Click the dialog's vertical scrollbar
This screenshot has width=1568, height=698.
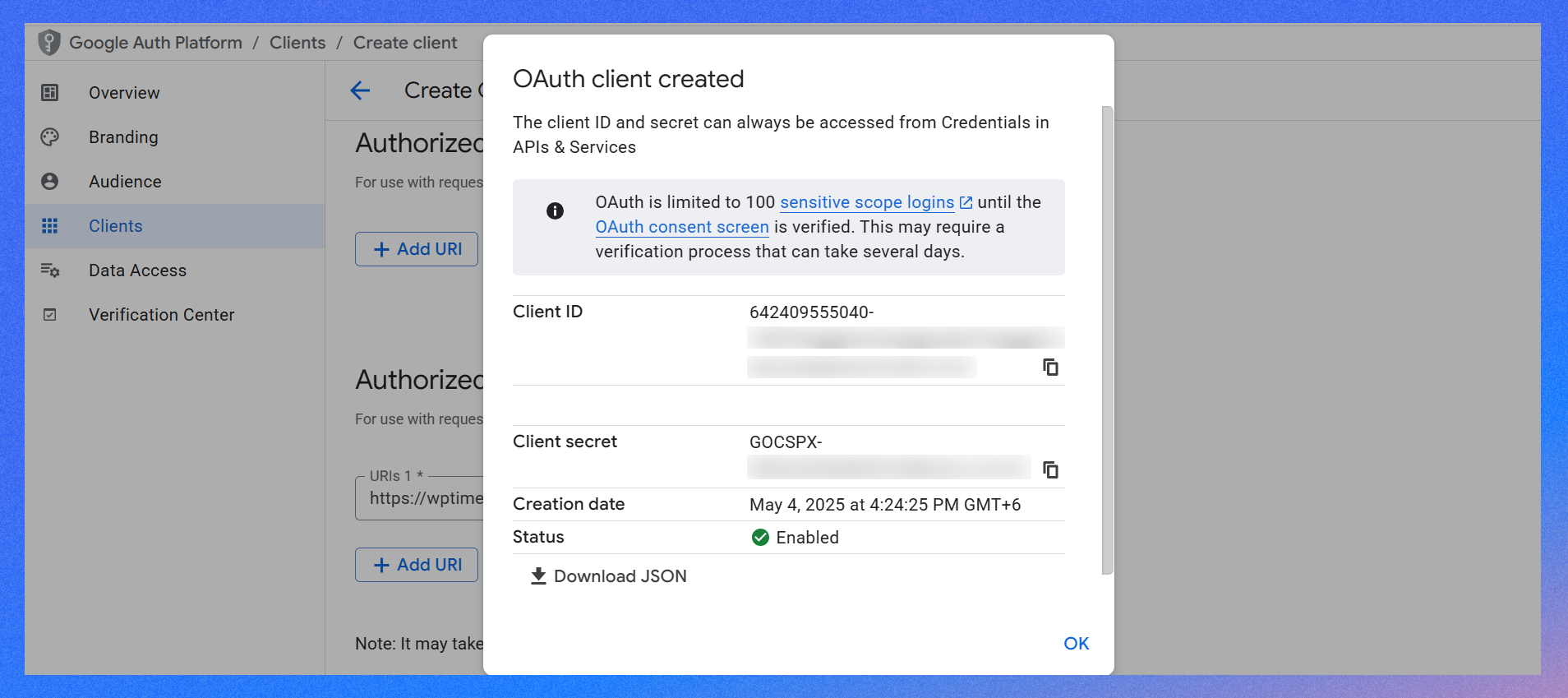tap(1107, 340)
